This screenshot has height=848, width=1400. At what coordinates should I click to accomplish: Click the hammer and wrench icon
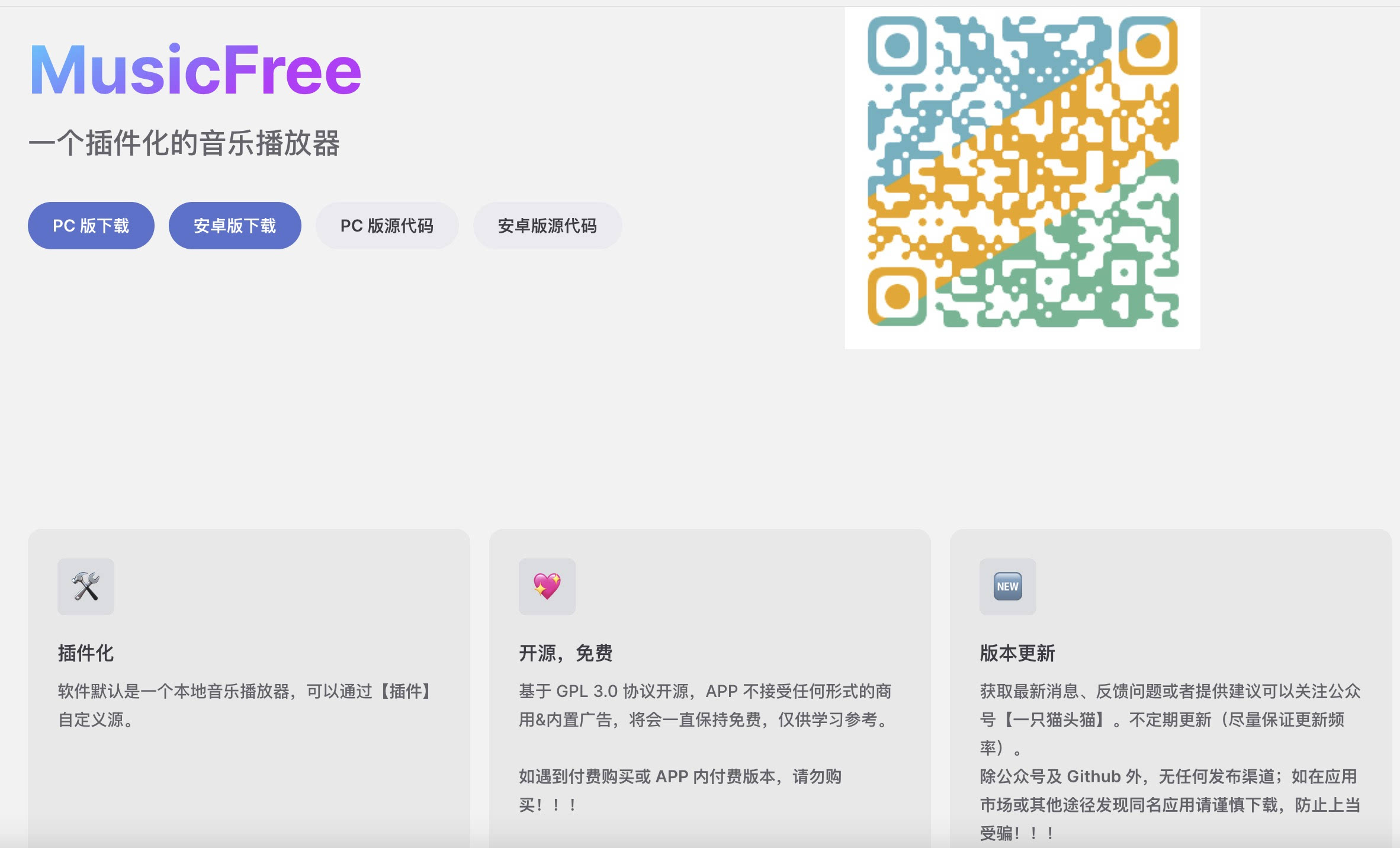point(86,586)
